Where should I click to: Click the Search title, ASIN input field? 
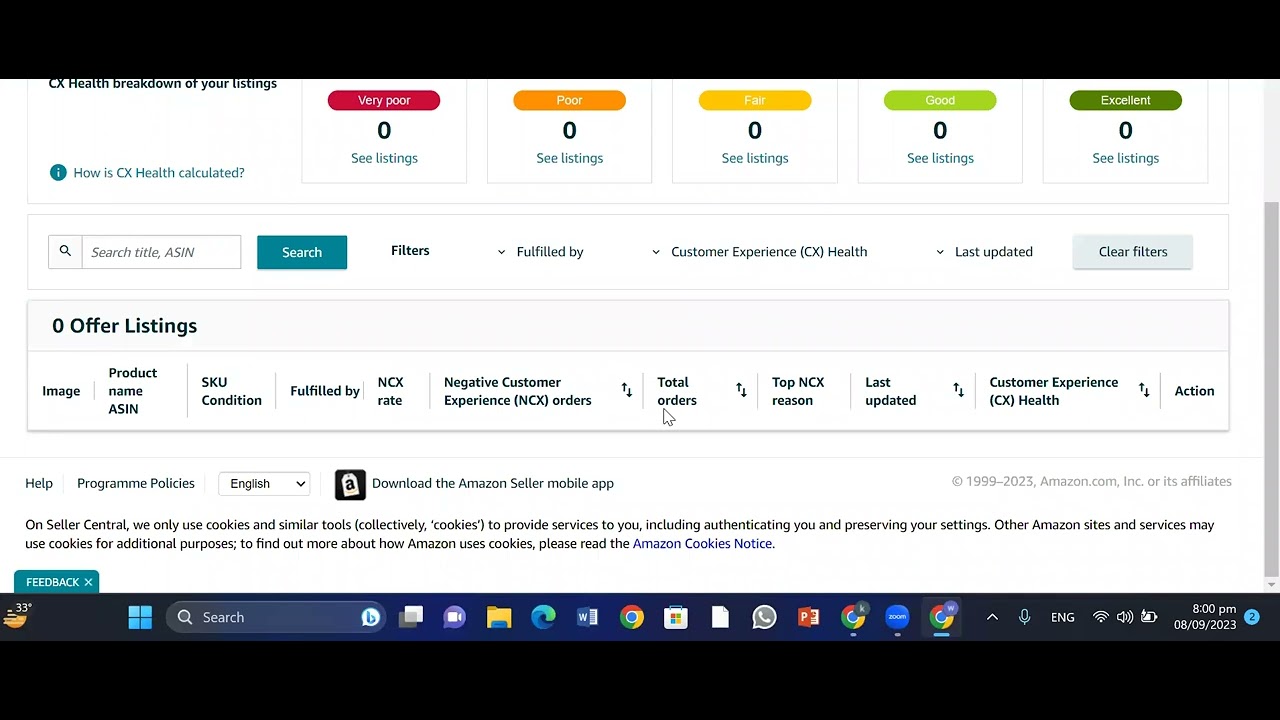161,252
